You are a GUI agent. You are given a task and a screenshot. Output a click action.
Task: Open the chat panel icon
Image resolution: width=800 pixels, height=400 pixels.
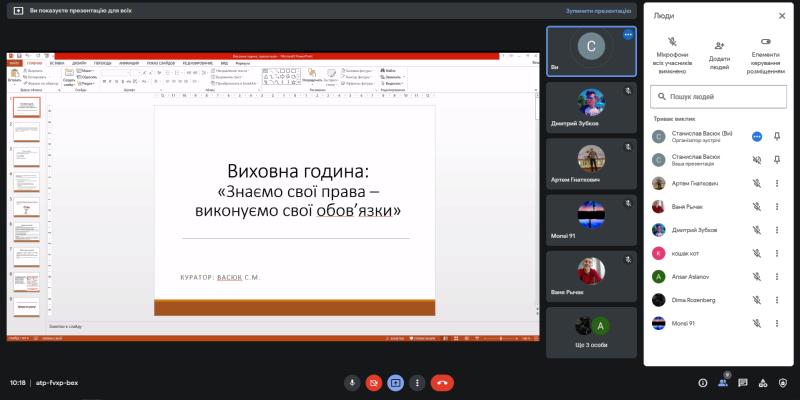(744, 382)
